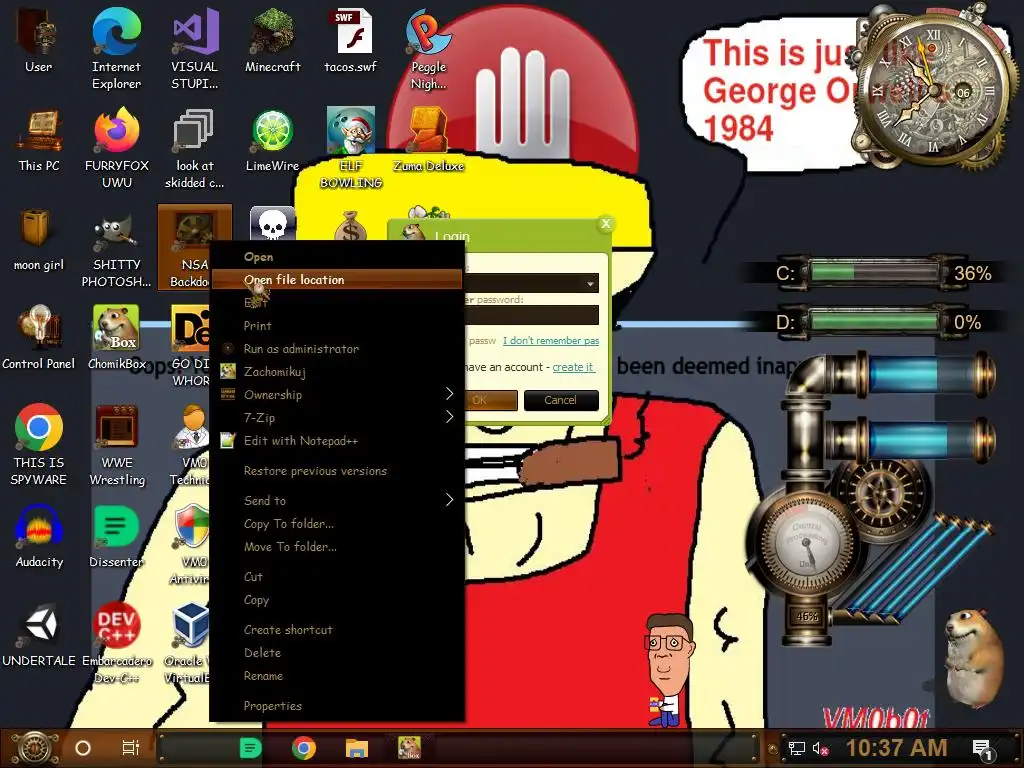
Task: Choose Print in the context menu
Action: click(337, 325)
